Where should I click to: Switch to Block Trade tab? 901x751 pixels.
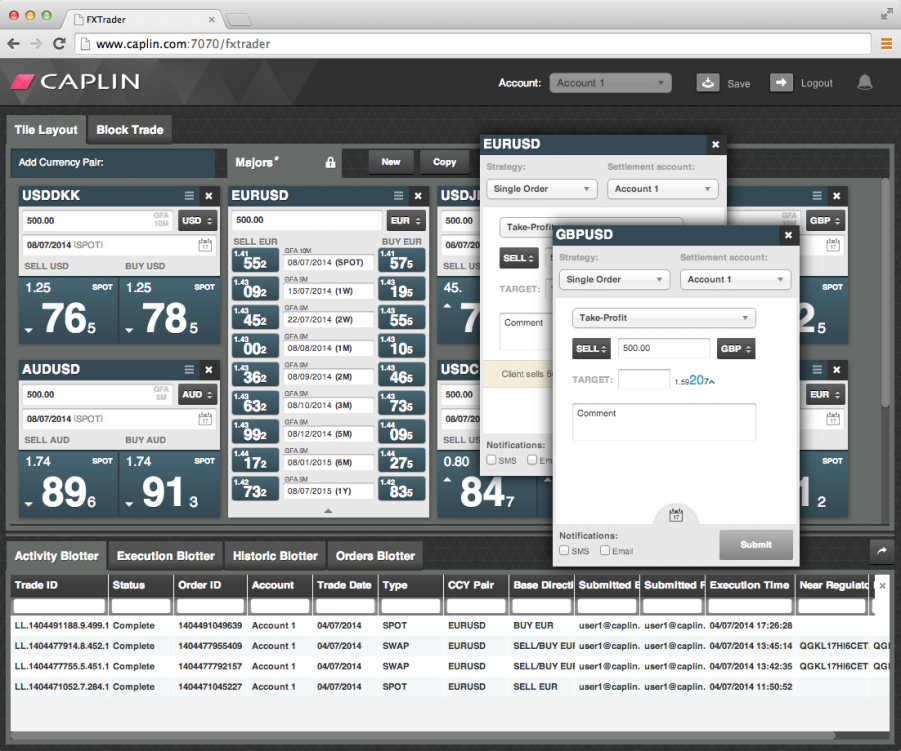pos(130,130)
